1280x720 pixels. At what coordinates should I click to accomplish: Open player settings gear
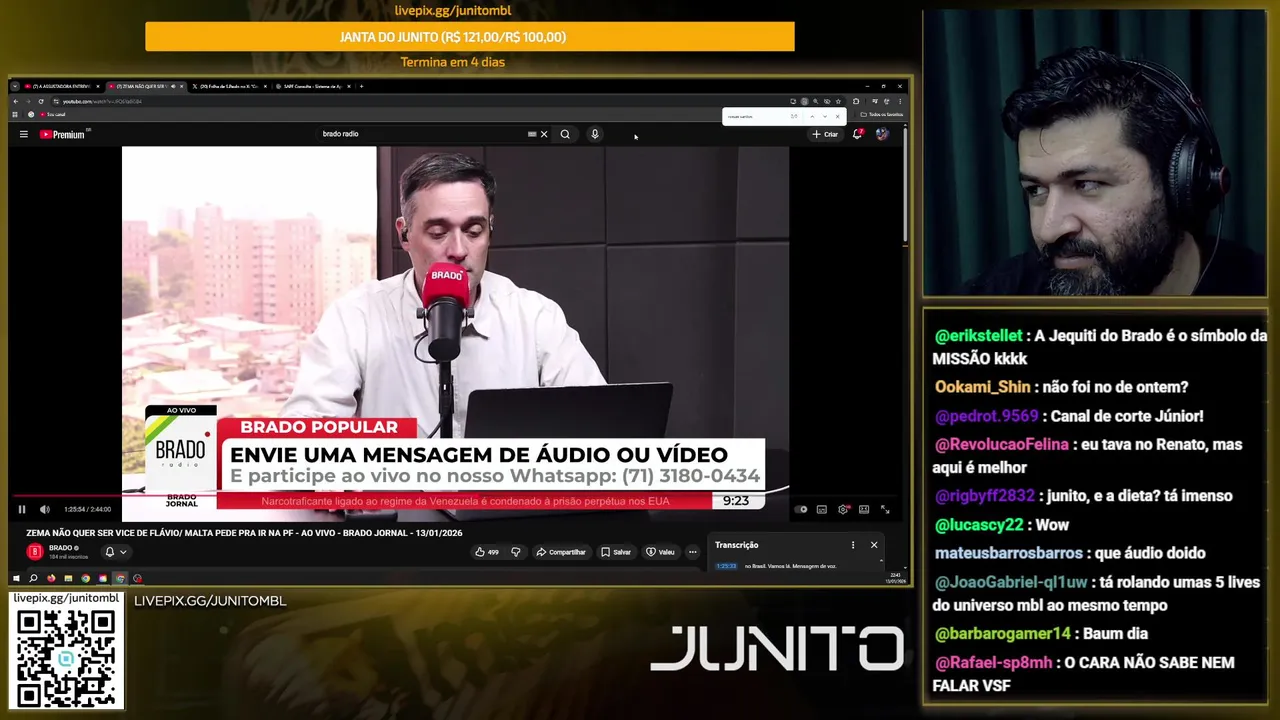(x=843, y=510)
